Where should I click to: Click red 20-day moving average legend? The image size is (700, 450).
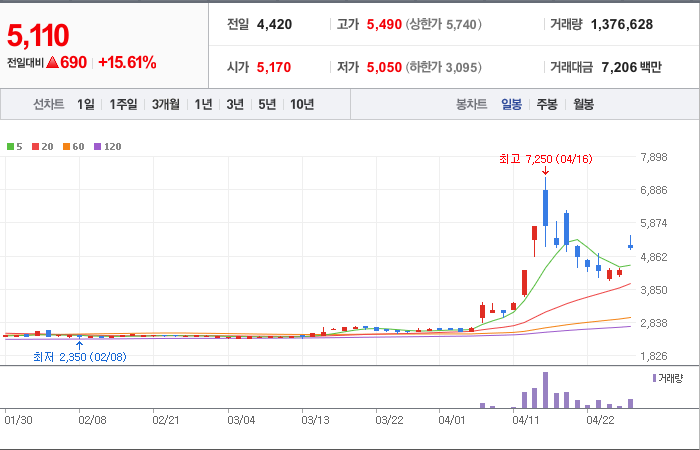pos(42,146)
